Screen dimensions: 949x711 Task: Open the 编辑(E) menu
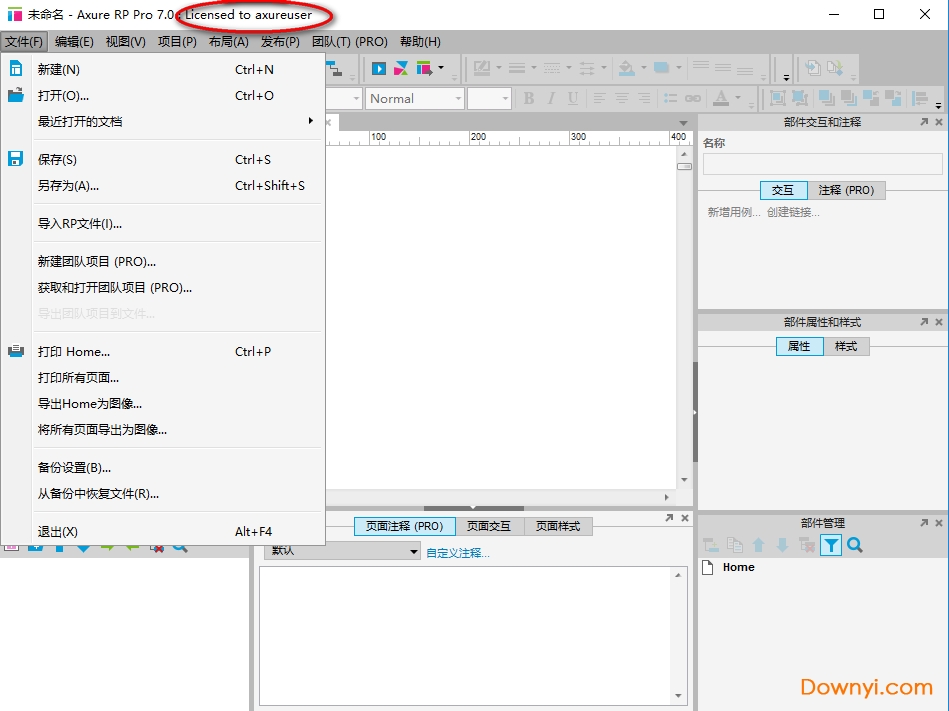[x=74, y=42]
